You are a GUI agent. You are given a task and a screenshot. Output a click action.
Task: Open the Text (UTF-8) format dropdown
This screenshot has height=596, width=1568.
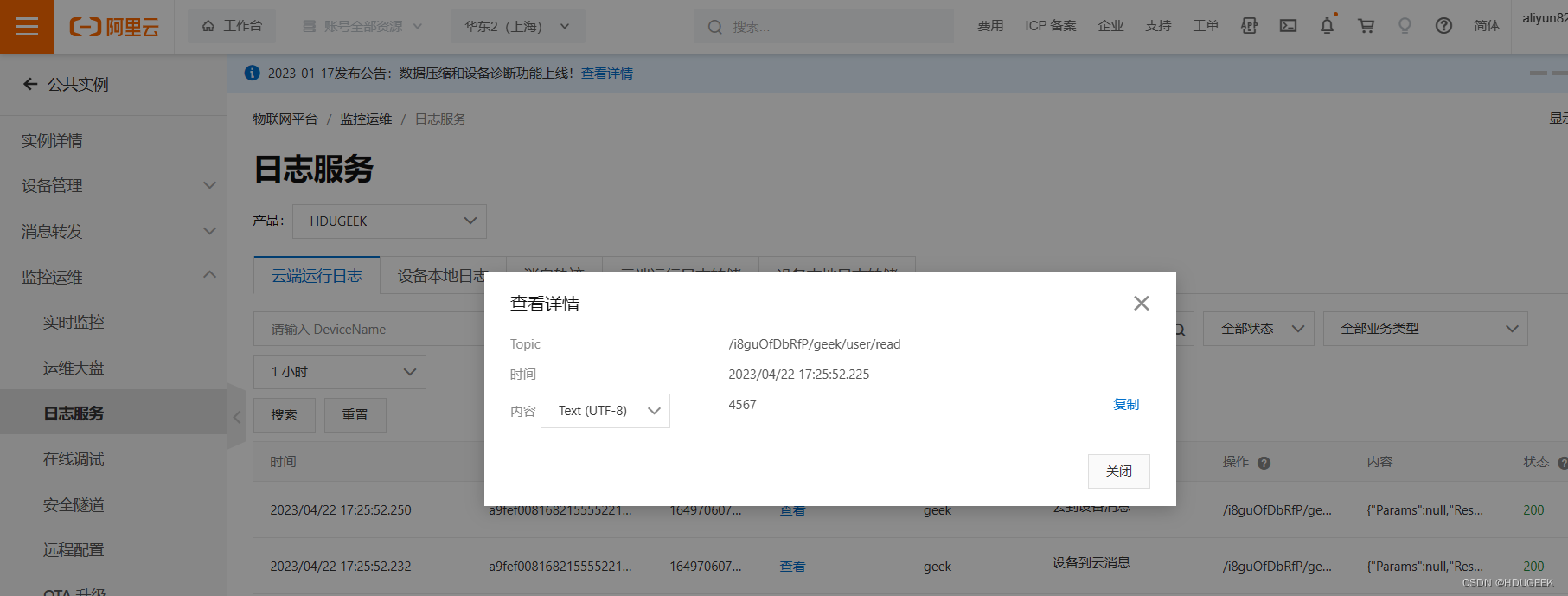(605, 411)
